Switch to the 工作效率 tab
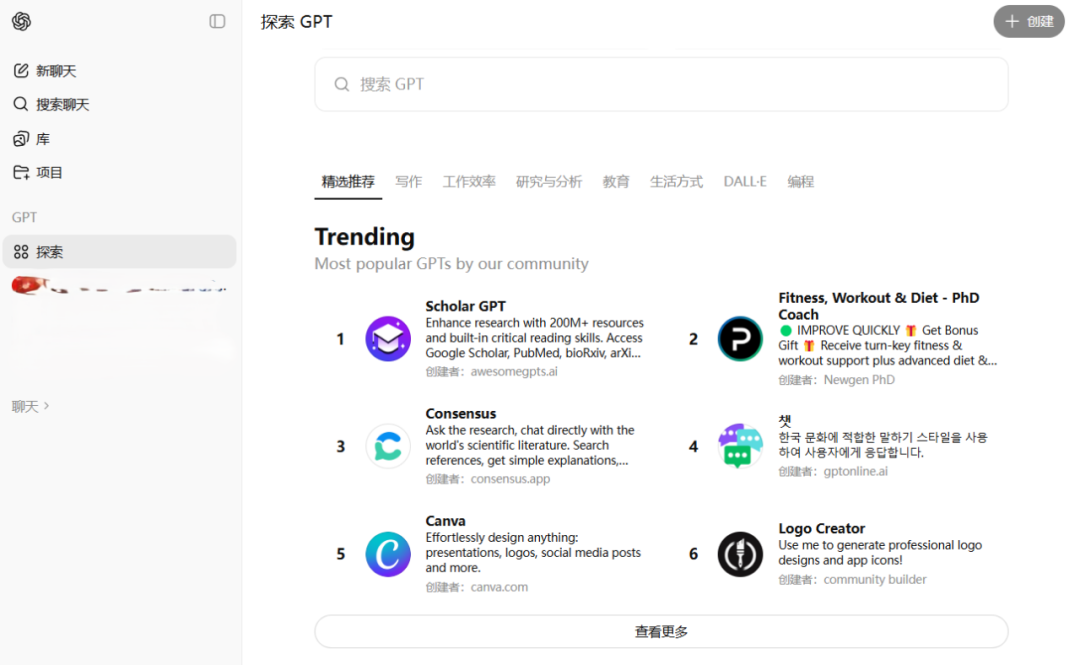This screenshot has width=1080, height=665. pyautogui.click(x=469, y=182)
